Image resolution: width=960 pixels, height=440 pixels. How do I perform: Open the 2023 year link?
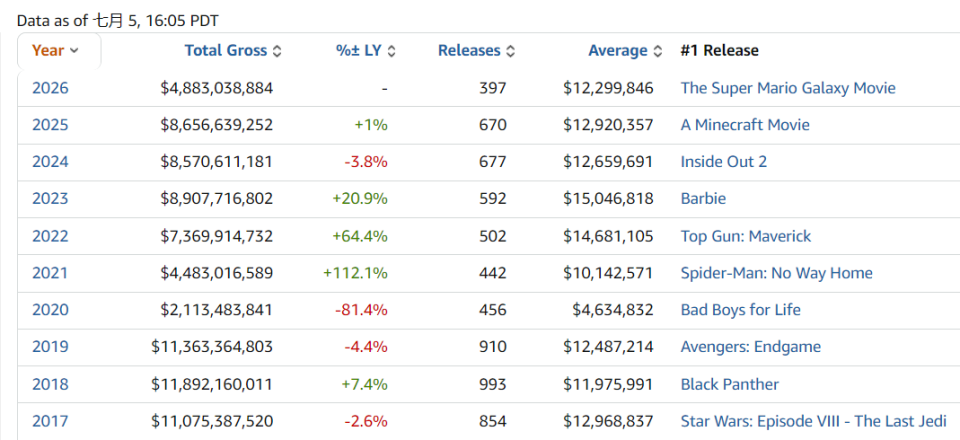coord(50,199)
